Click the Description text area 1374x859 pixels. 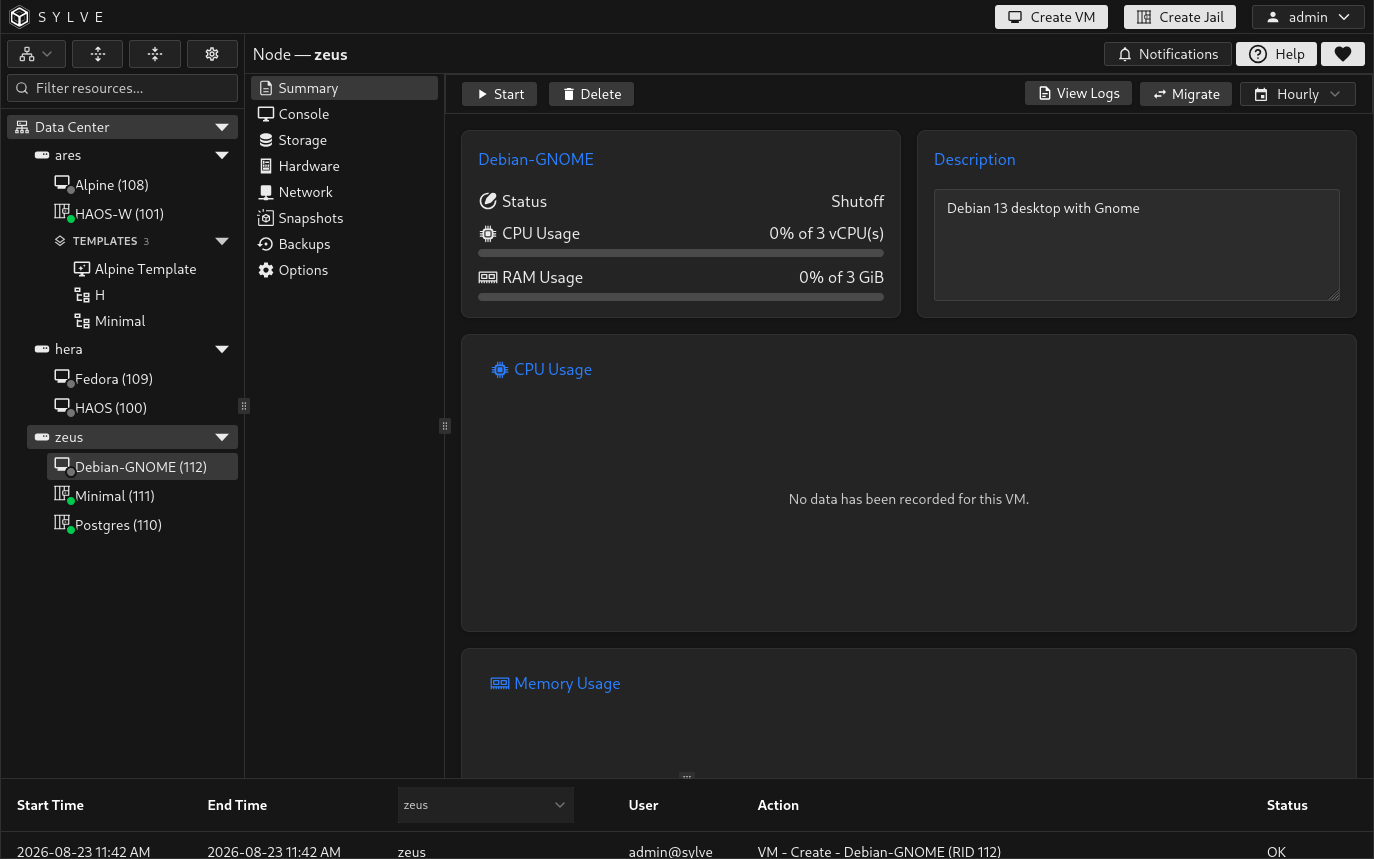(1136, 244)
